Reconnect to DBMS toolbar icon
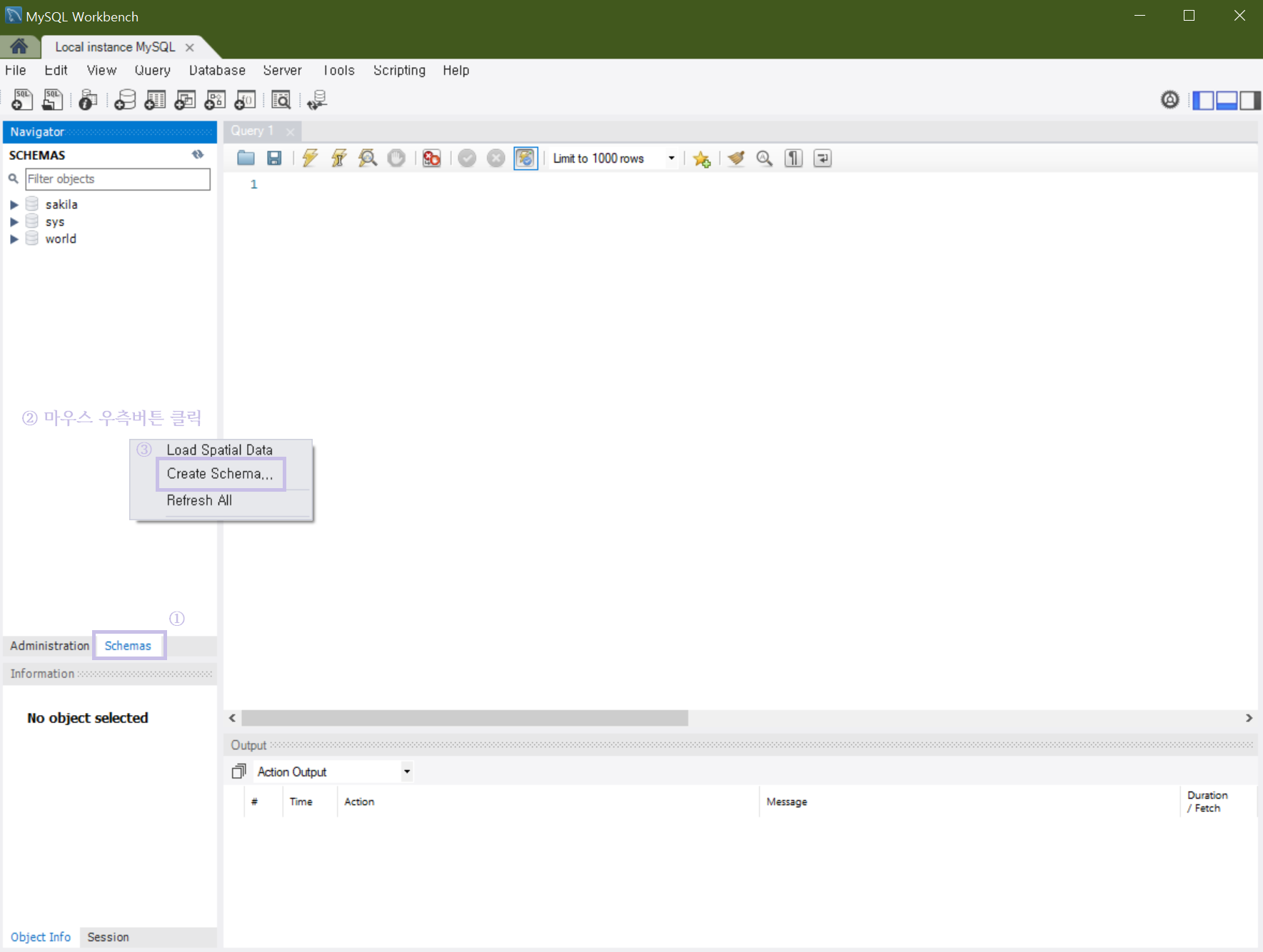Image resolution: width=1263 pixels, height=952 pixels. [x=317, y=100]
